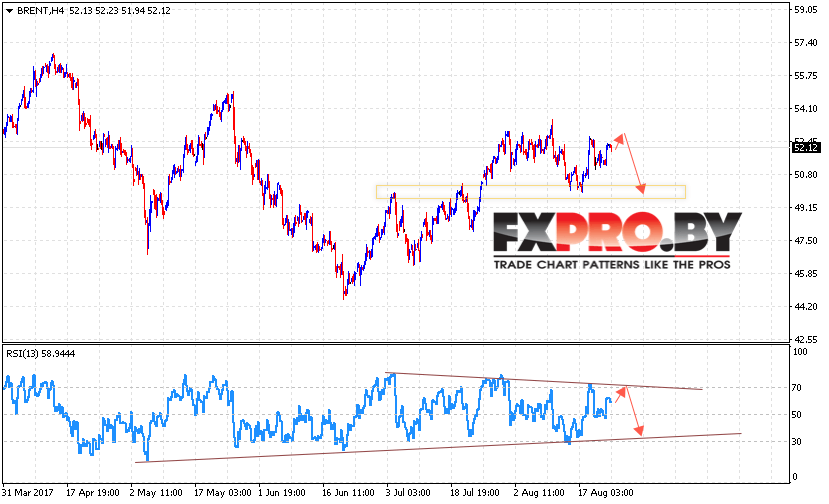This screenshot has width=829, height=504.
Task: Click the 59.05 price axis label
Action: pyautogui.click(x=806, y=10)
